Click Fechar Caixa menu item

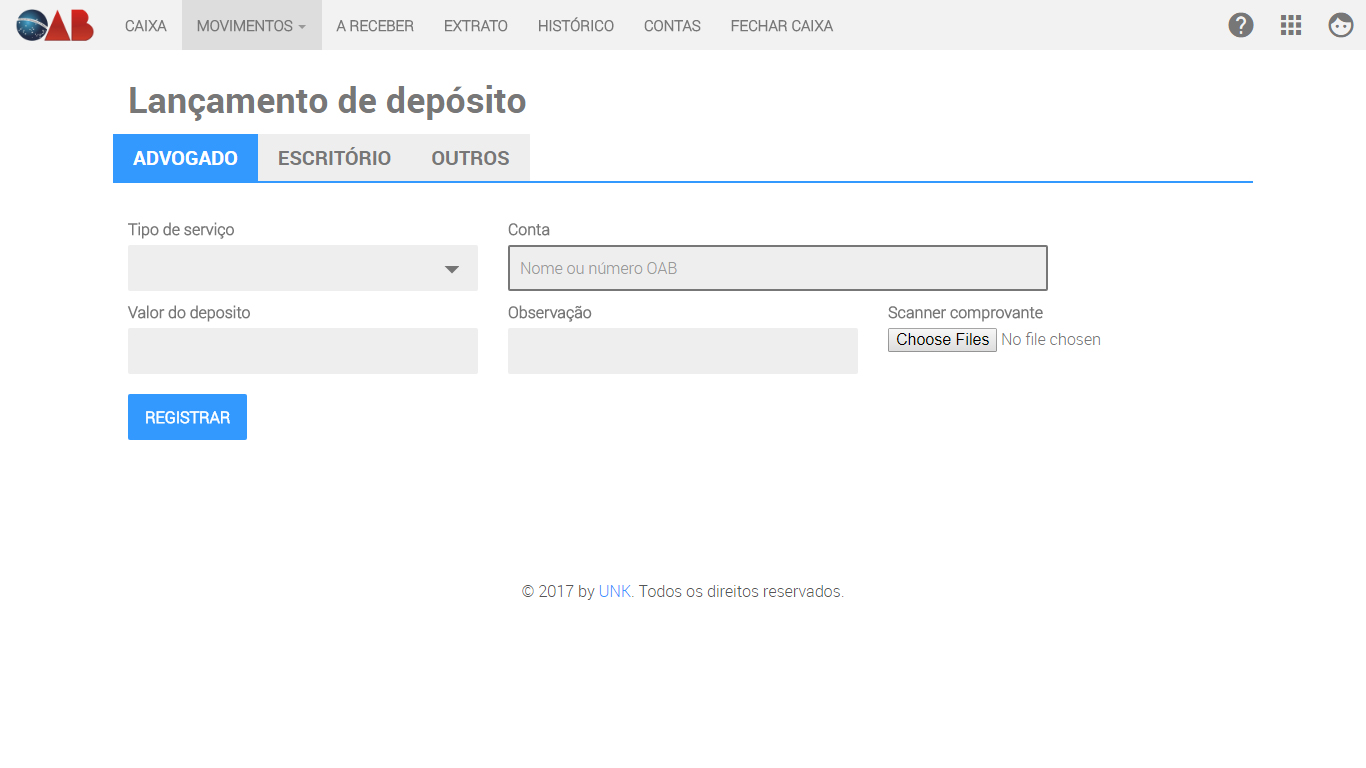pyautogui.click(x=781, y=26)
